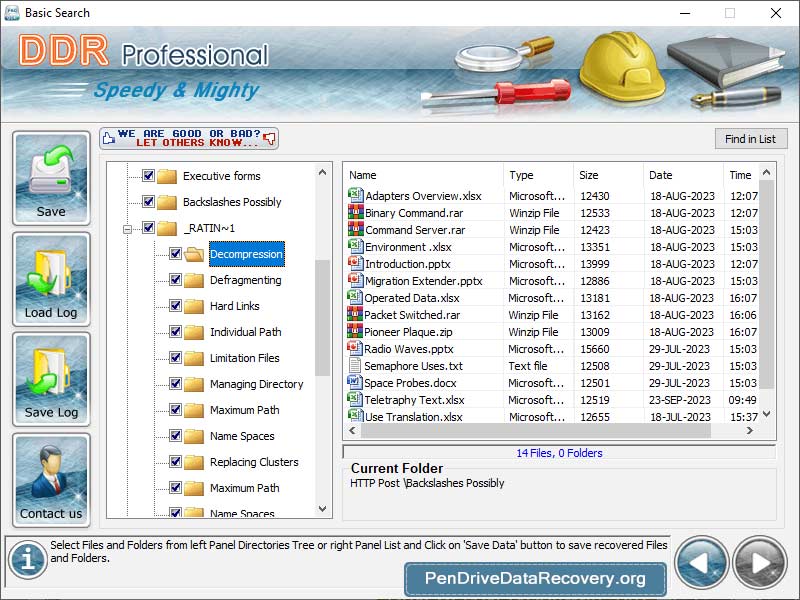Screen dimensions: 800x600
Task: Click the Find in List button
Action: click(x=751, y=138)
